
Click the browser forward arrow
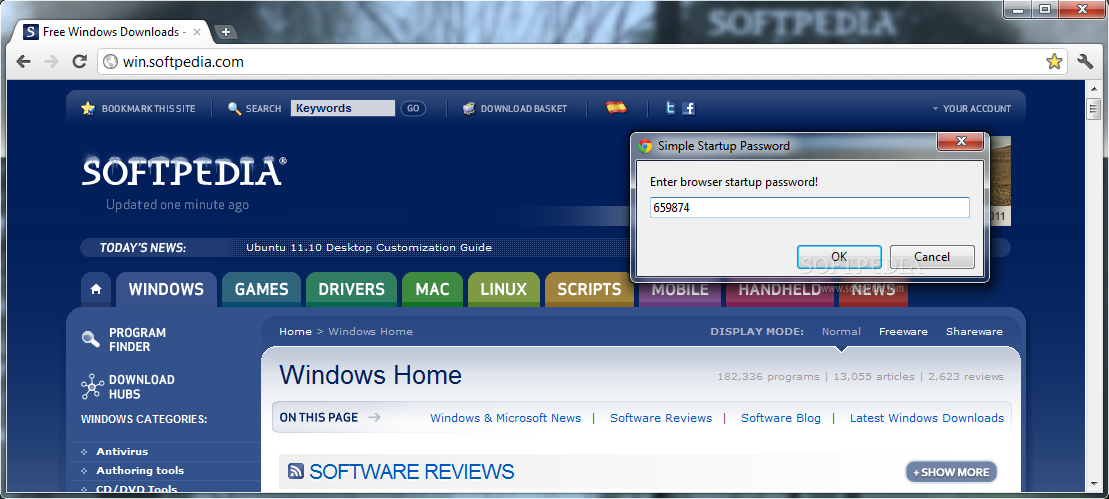pyautogui.click(x=51, y=61)
